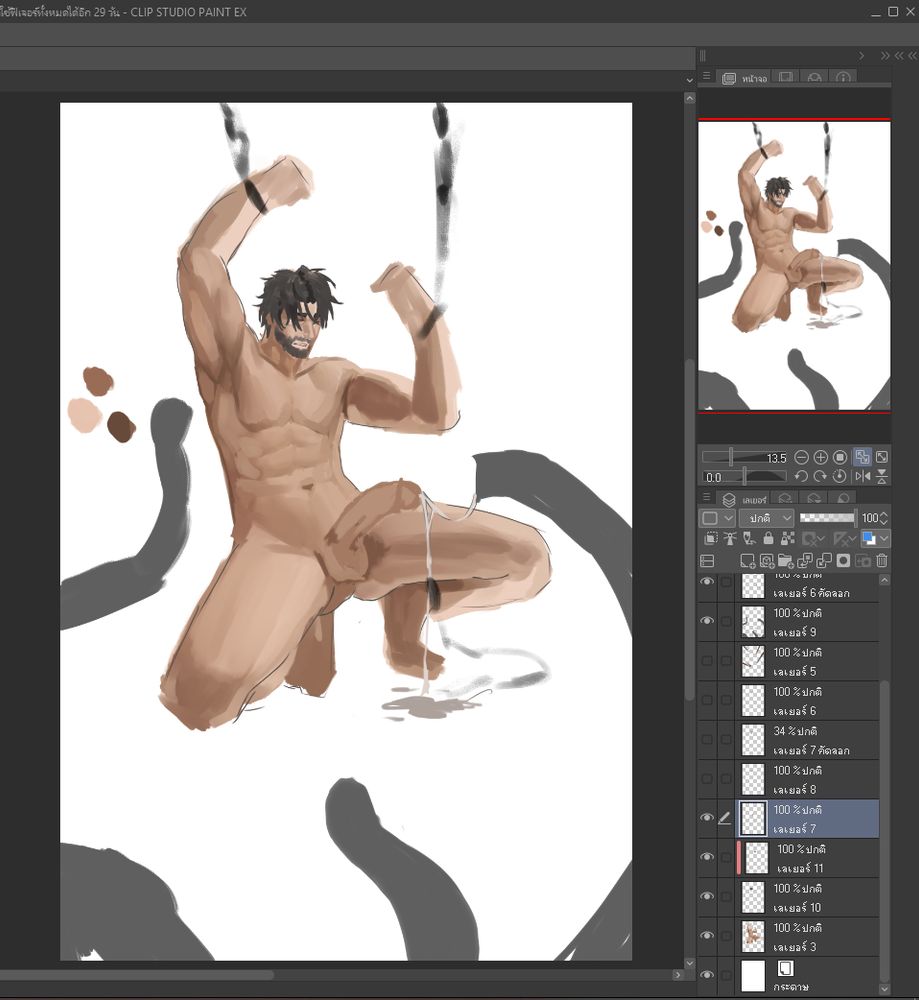Viewport: 919px width, 1000px height.
Task: Collapse the palette dock with double-right chevron
Action: [x=885, y=56]
